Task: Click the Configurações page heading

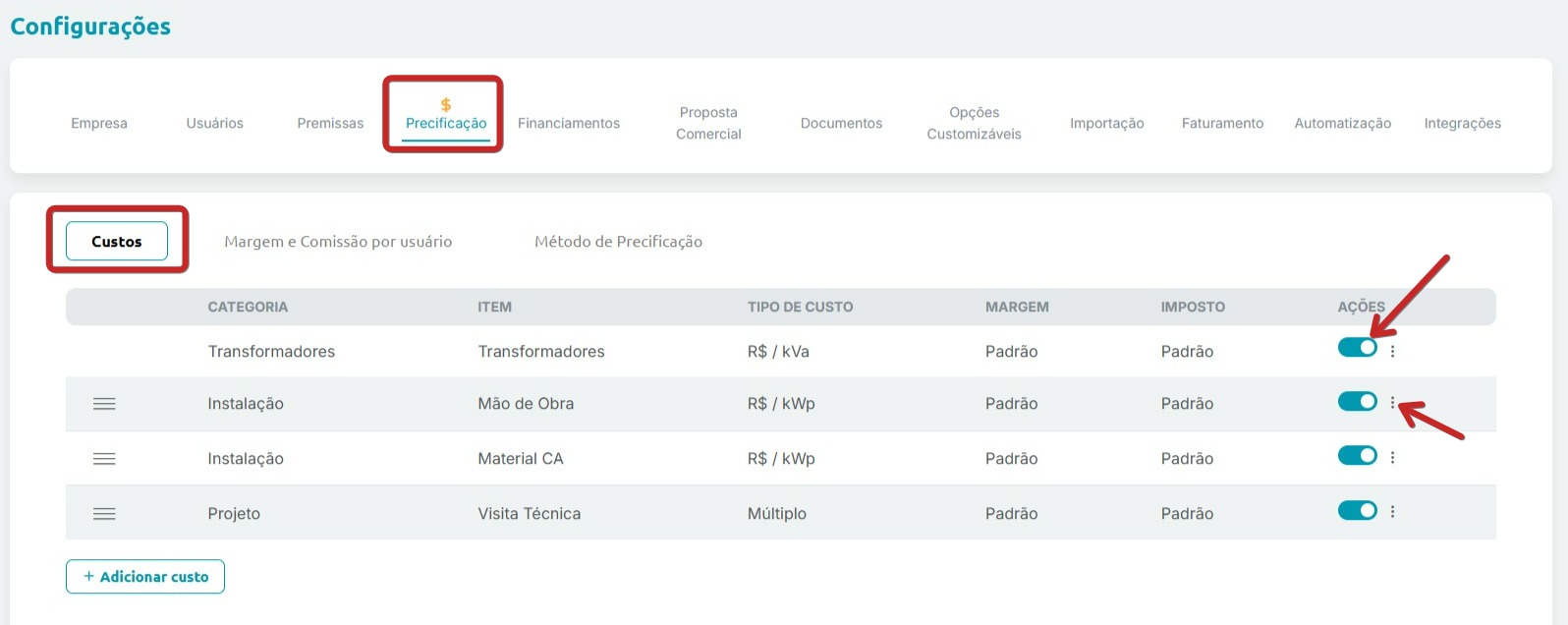Action: (x=90, y=27)
